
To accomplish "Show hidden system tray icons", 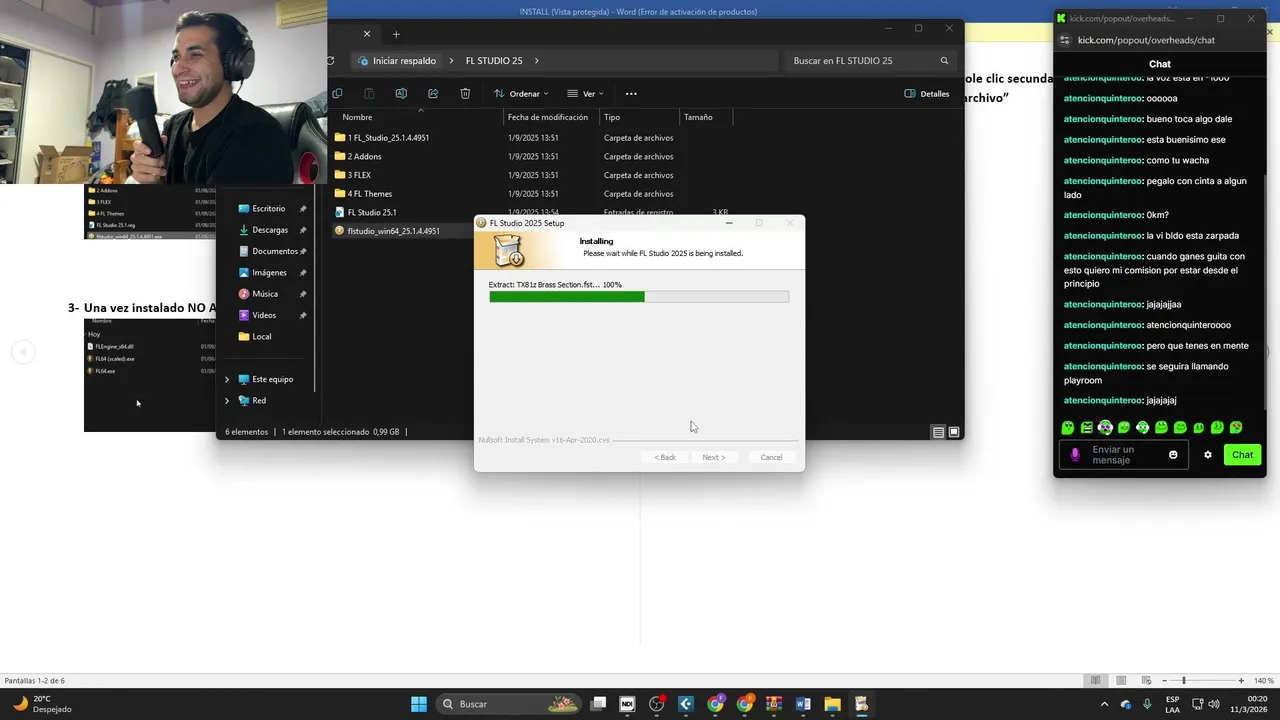I will [1104, 704].
